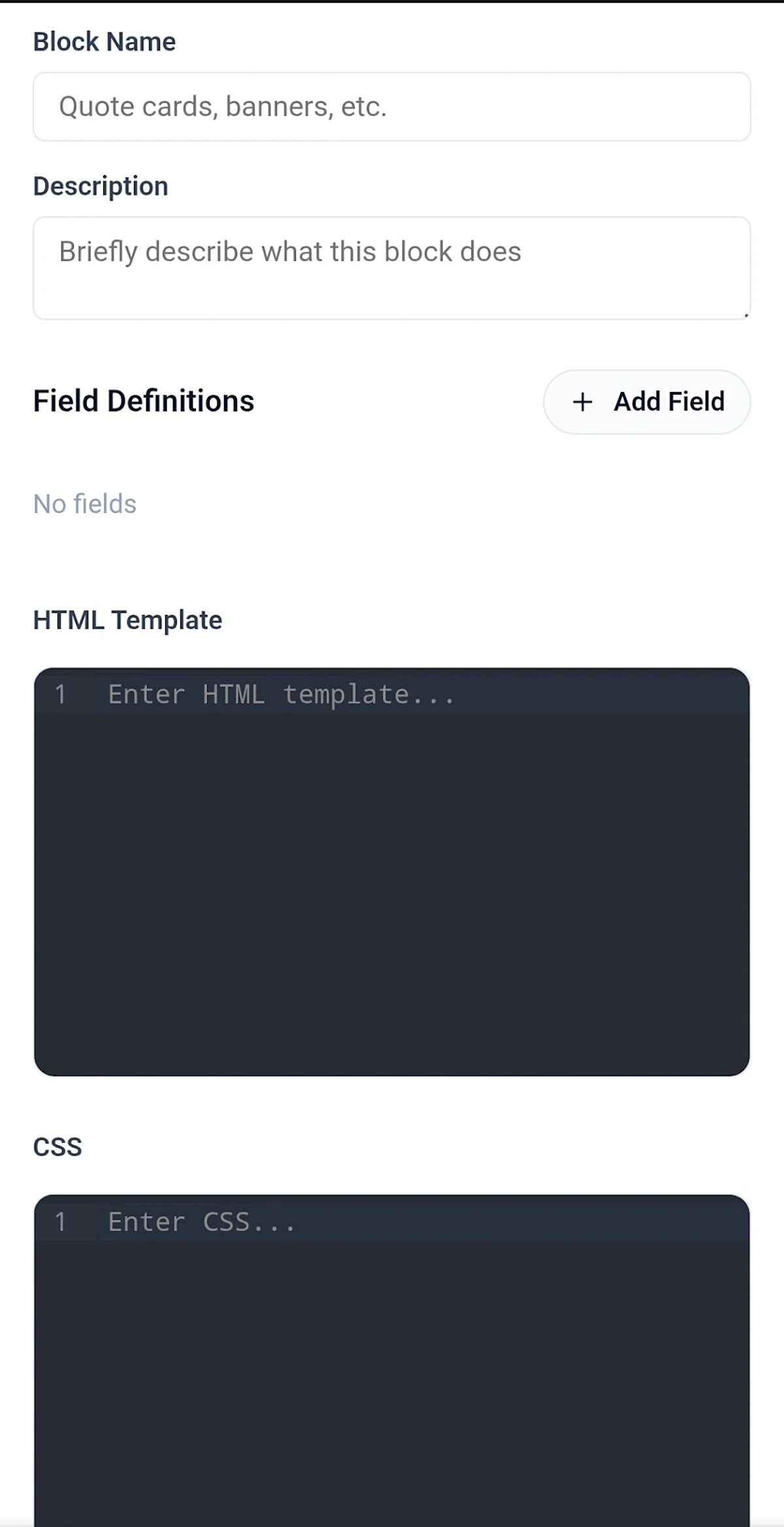Click the CSS label
Image resolution: width=784 pixels, height=1527 pixels.
tap(57, 1147)
